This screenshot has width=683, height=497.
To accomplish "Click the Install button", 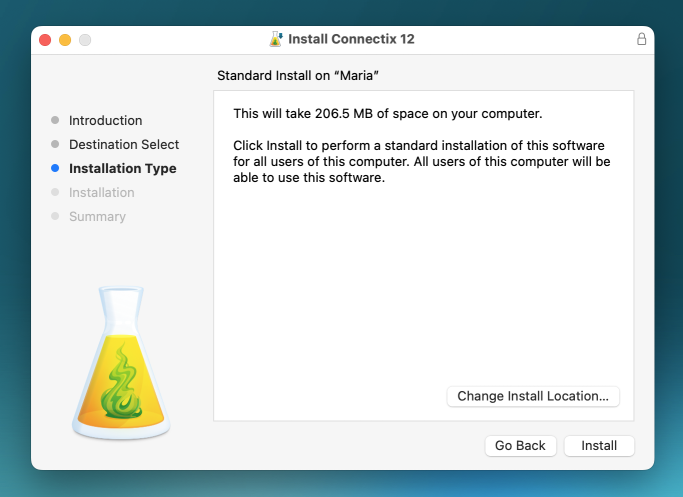I will [599, 446].
